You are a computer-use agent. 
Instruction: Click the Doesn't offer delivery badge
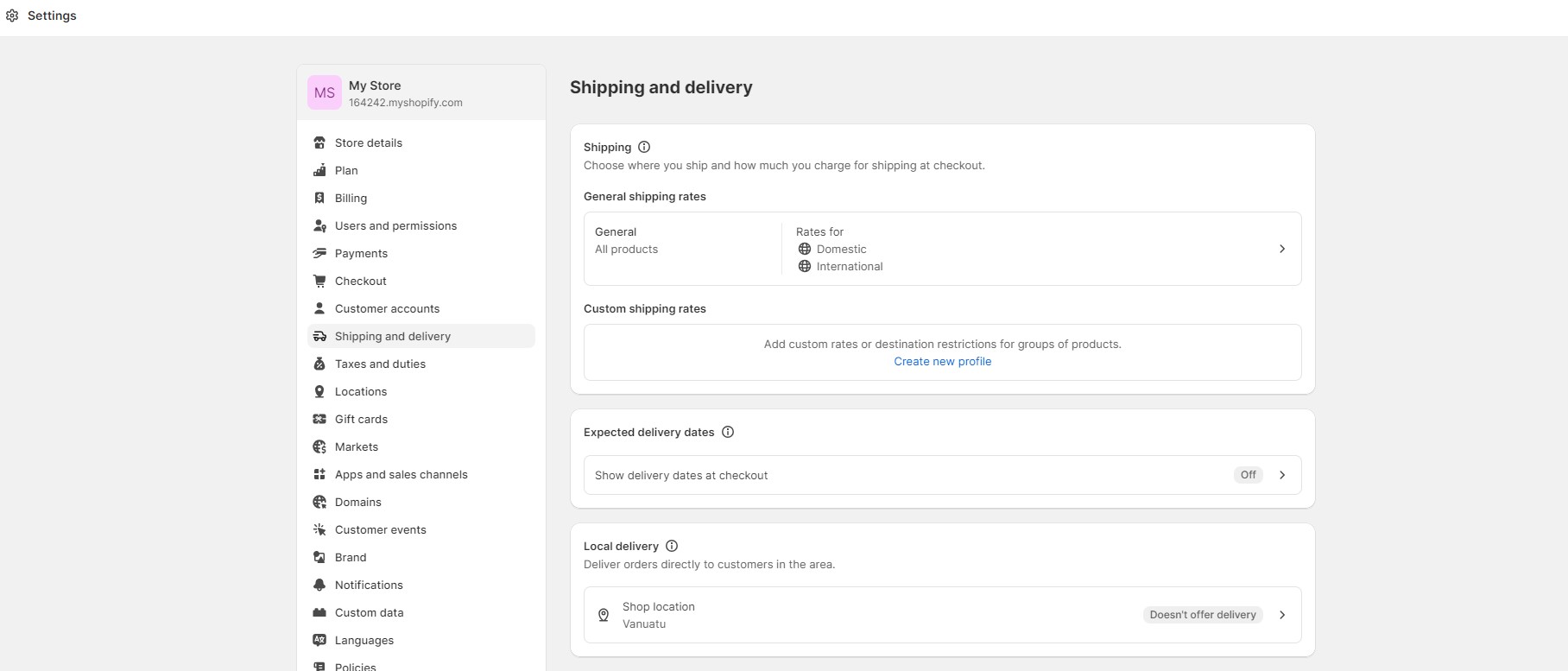click(1203, 615)
